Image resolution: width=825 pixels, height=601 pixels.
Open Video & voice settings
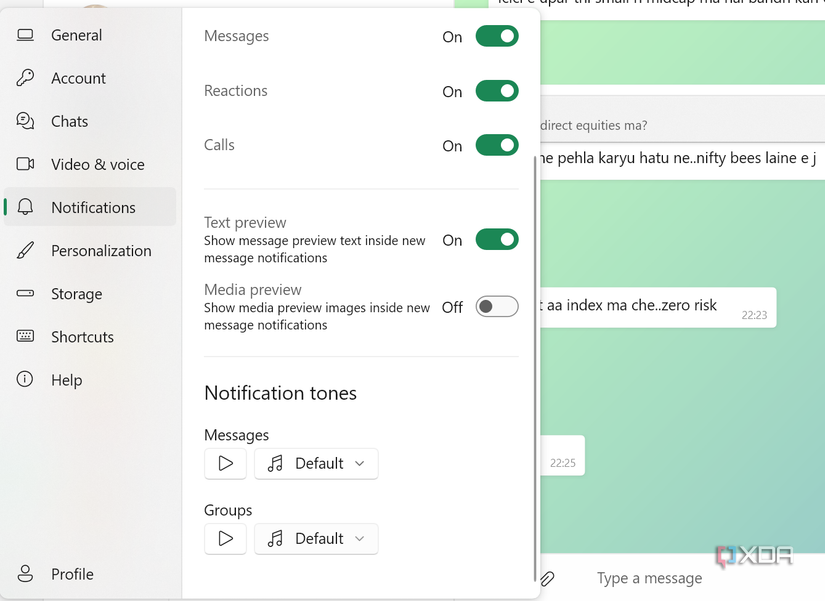point(90,164)
